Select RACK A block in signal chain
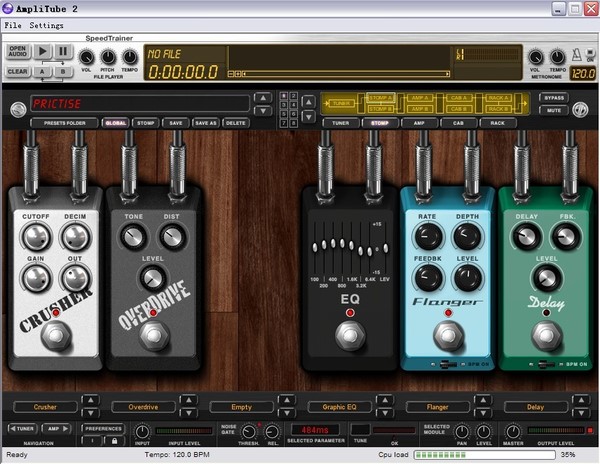The image size is (600, 464). coord(499,98)
